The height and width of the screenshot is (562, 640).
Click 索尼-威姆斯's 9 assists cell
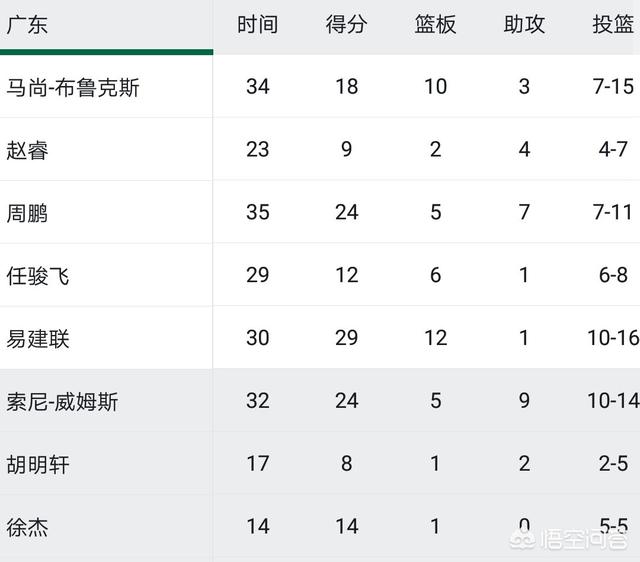pos(524,401)
